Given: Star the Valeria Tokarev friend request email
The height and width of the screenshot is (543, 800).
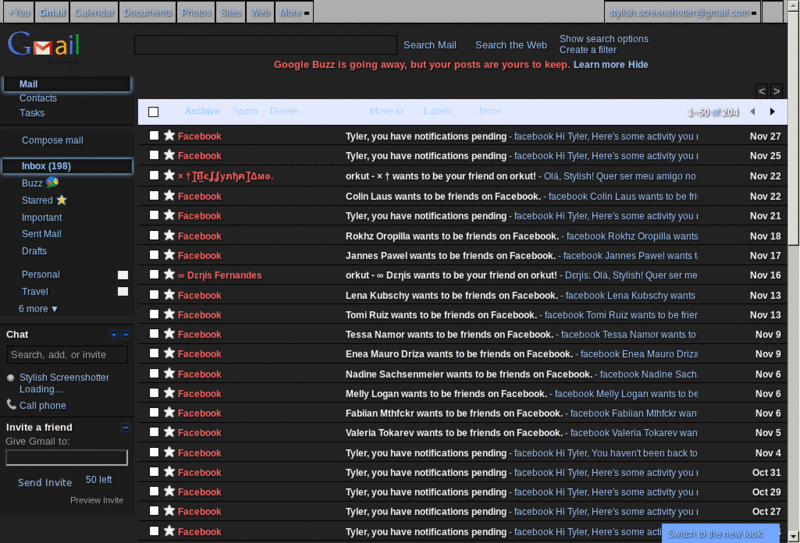Looking at the screenshot, I should coord(169,432).
